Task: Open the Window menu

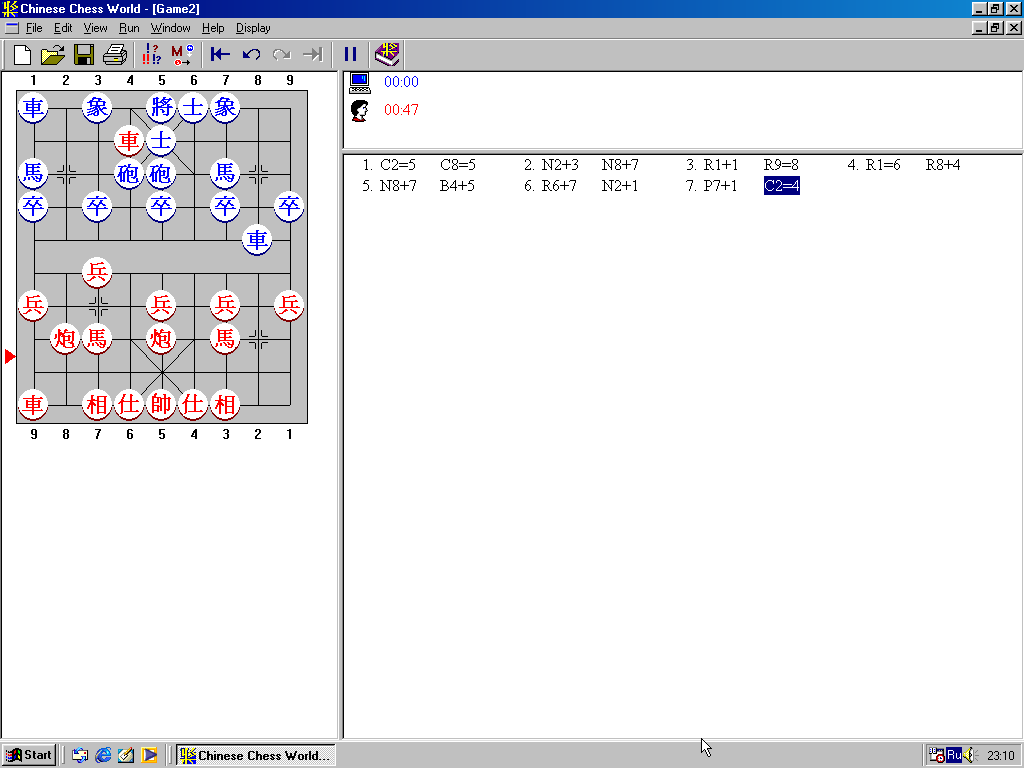Action: tap(170, 28)
